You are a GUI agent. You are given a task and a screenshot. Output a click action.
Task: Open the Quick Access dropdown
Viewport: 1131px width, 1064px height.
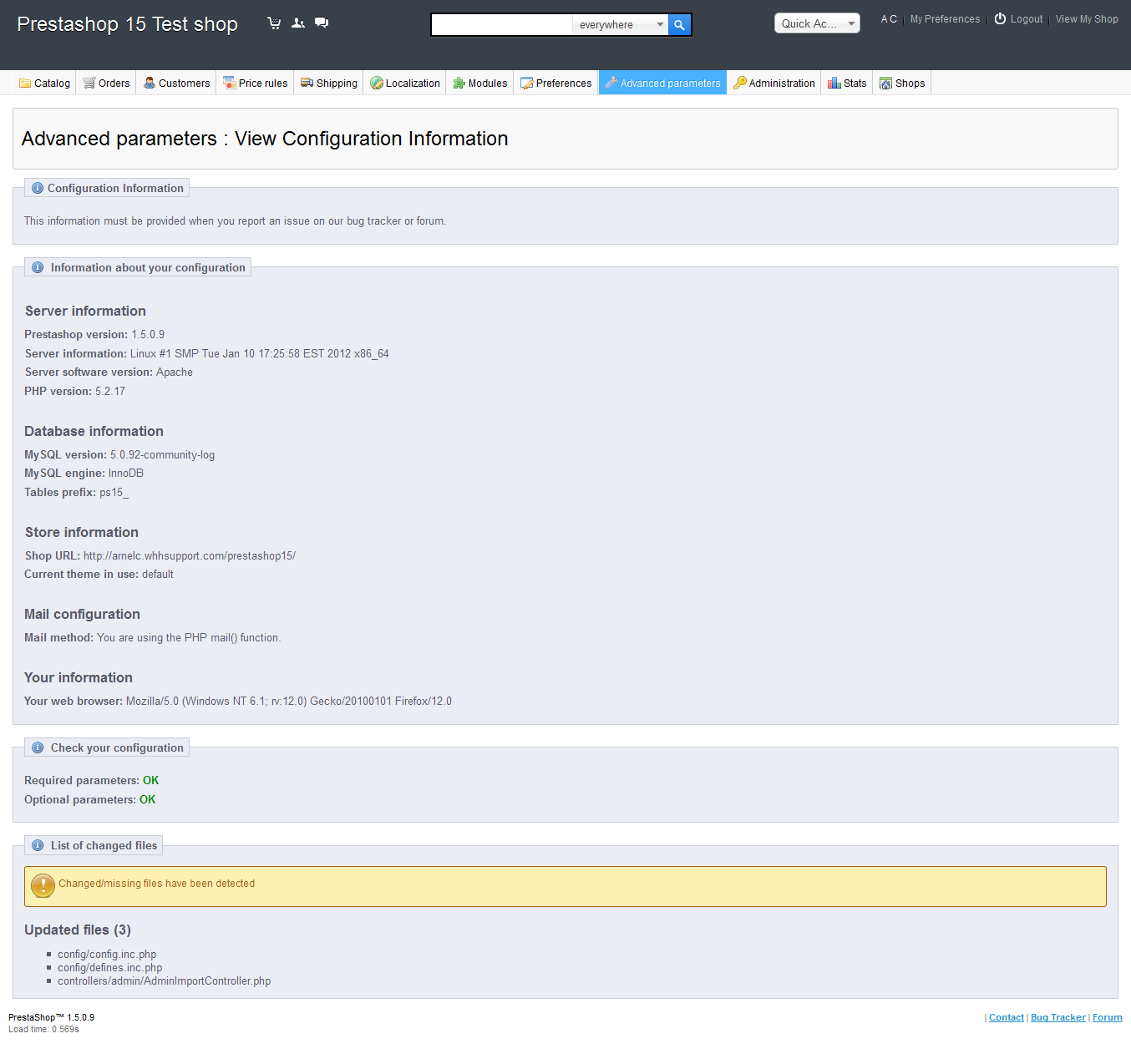[816, 23]
